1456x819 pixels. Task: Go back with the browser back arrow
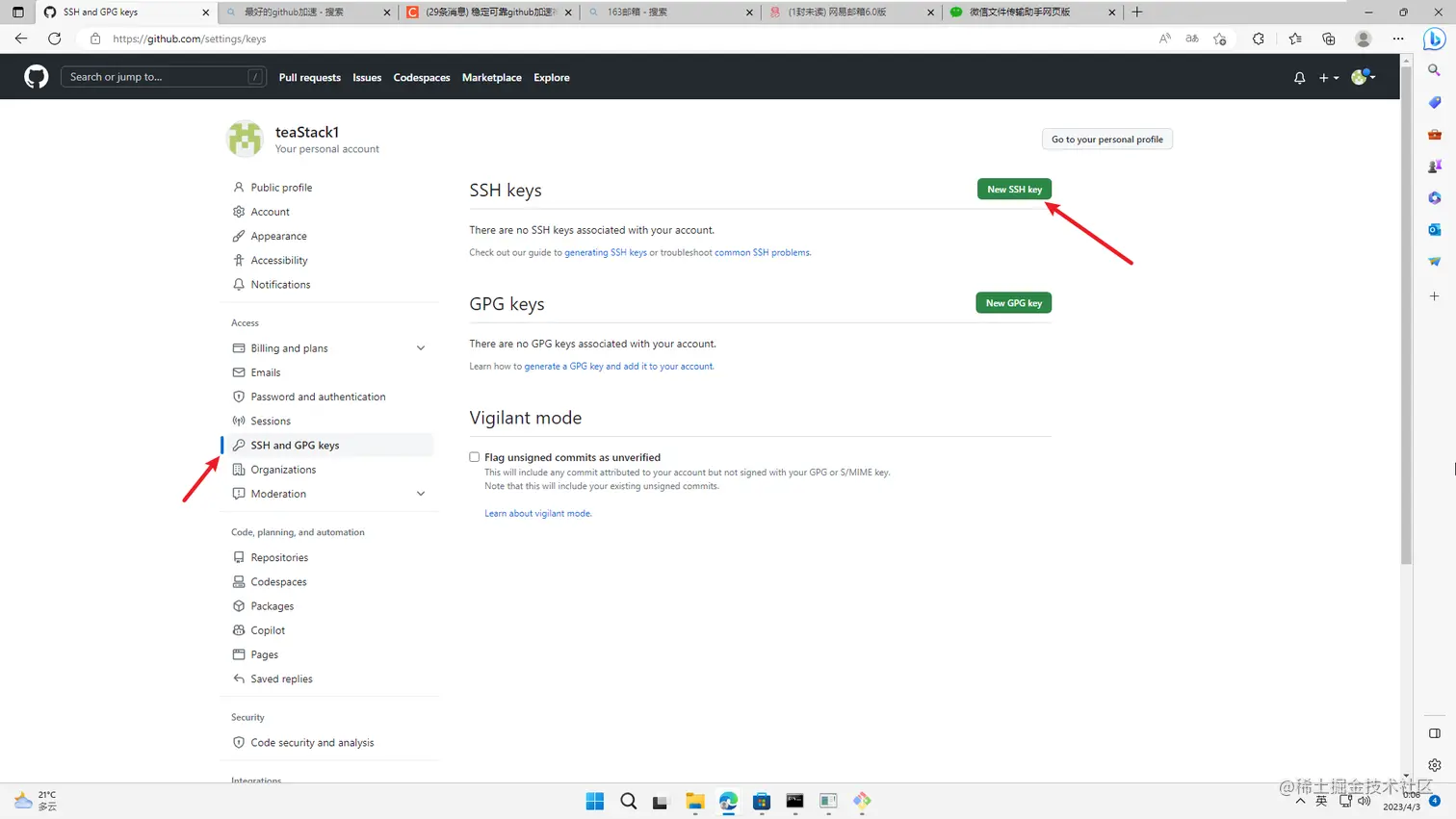pyautogui.click(x=21, y=38)
